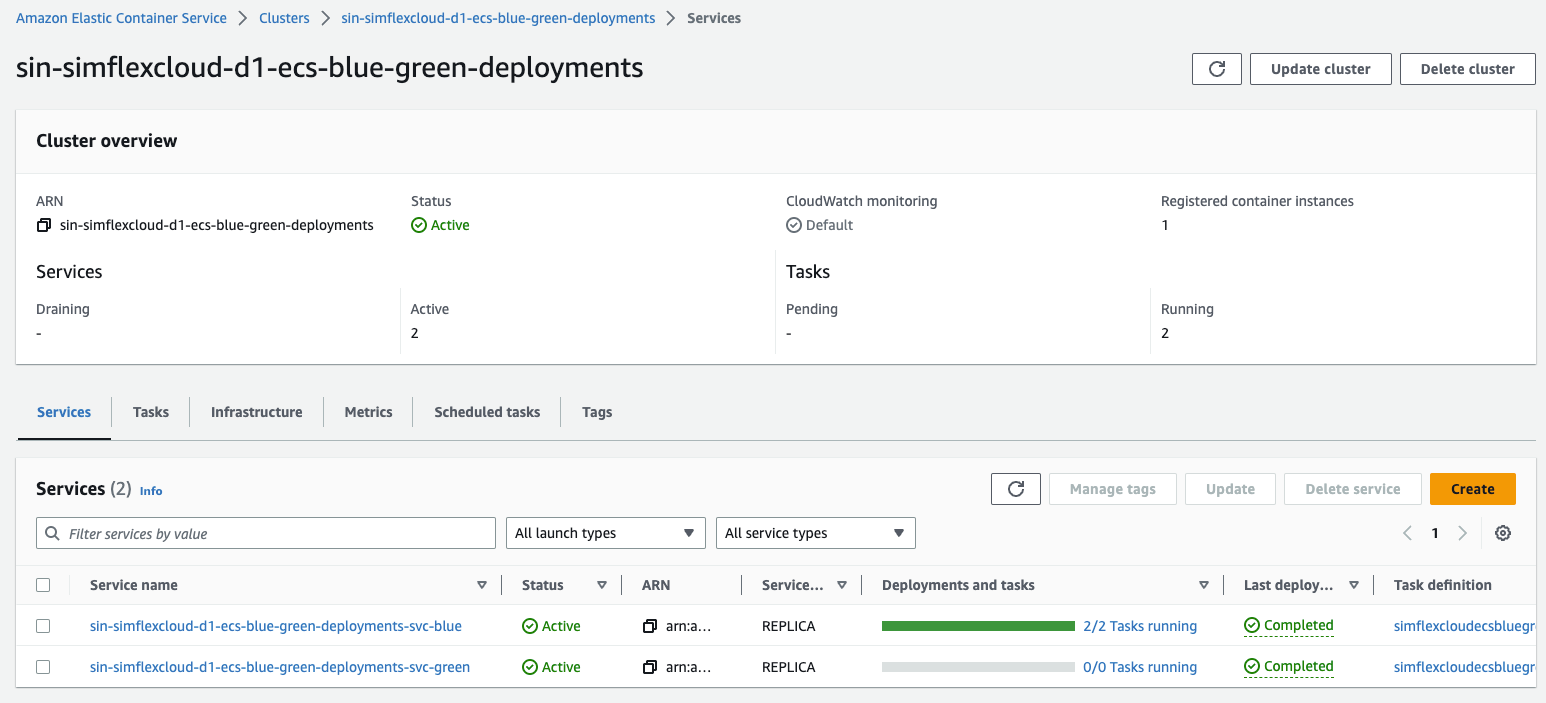This screenshot has width=1546, height=703.
Task: Click the CloudWatch Default status icon
Action: click(x=794, y=226)
